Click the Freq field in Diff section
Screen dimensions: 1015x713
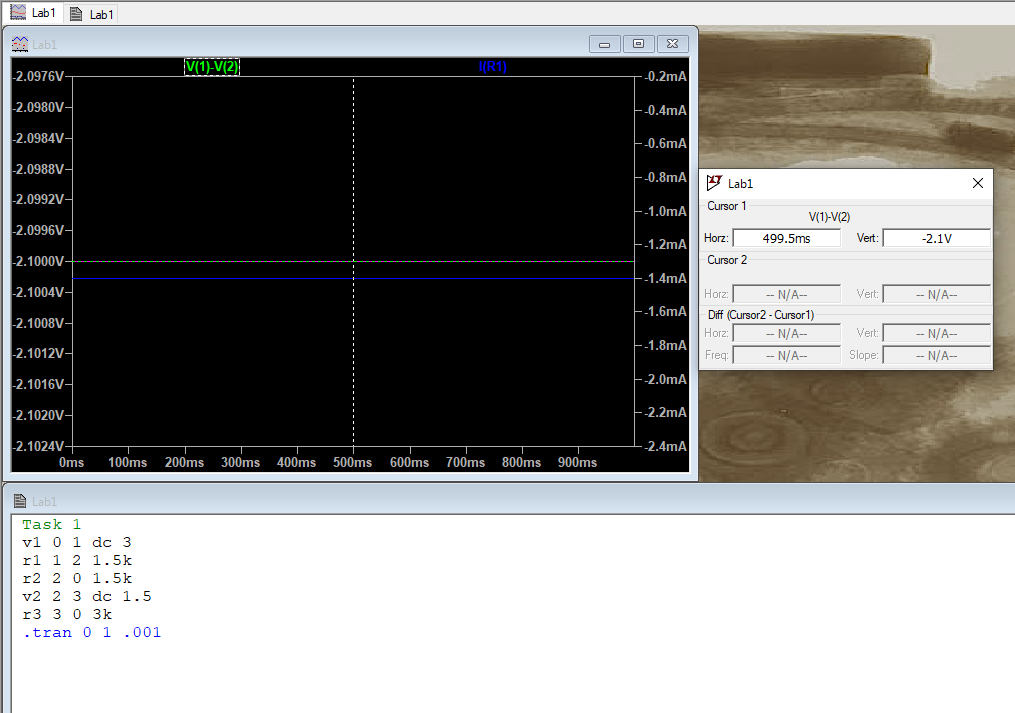click(786, 355)
